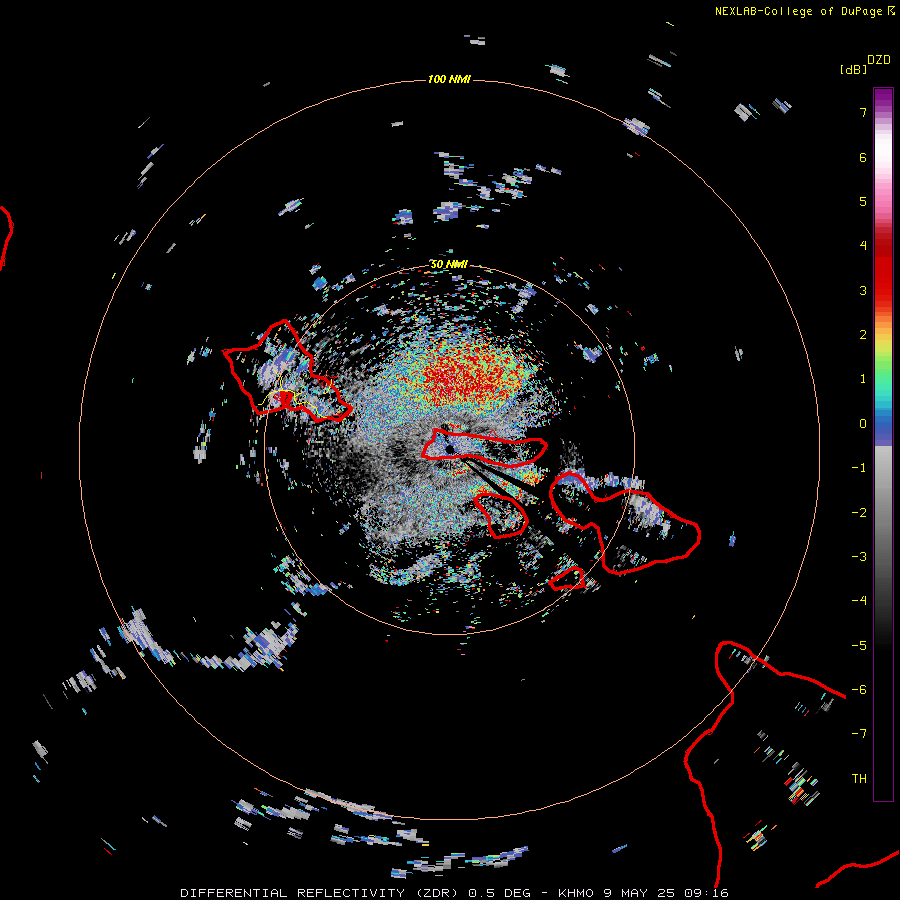Click the -7 value on color scale
900x900 pixels.
[x=859, y=734]
